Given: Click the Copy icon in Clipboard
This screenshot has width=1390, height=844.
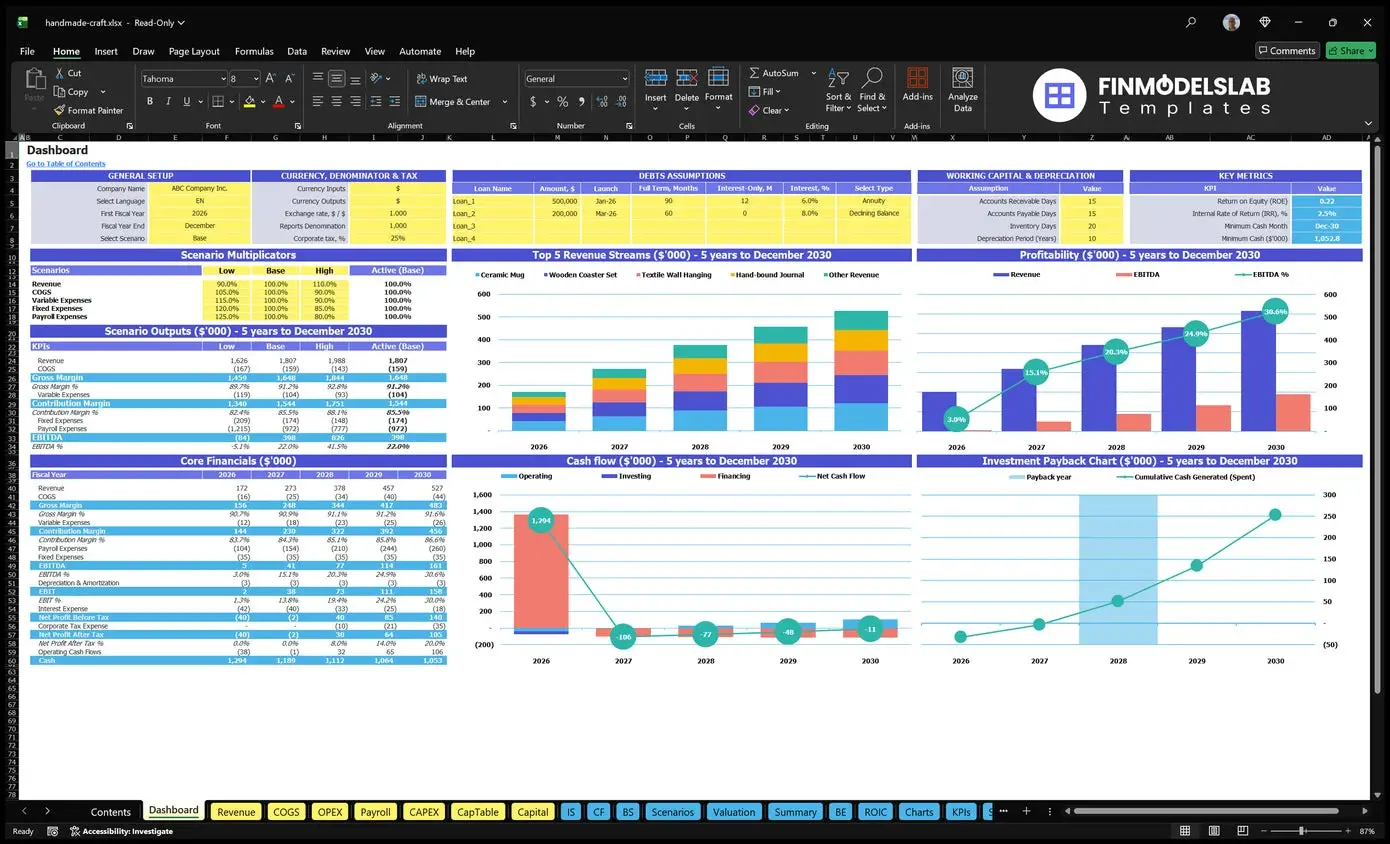Looking at the screenshot, I should (60, 92).
